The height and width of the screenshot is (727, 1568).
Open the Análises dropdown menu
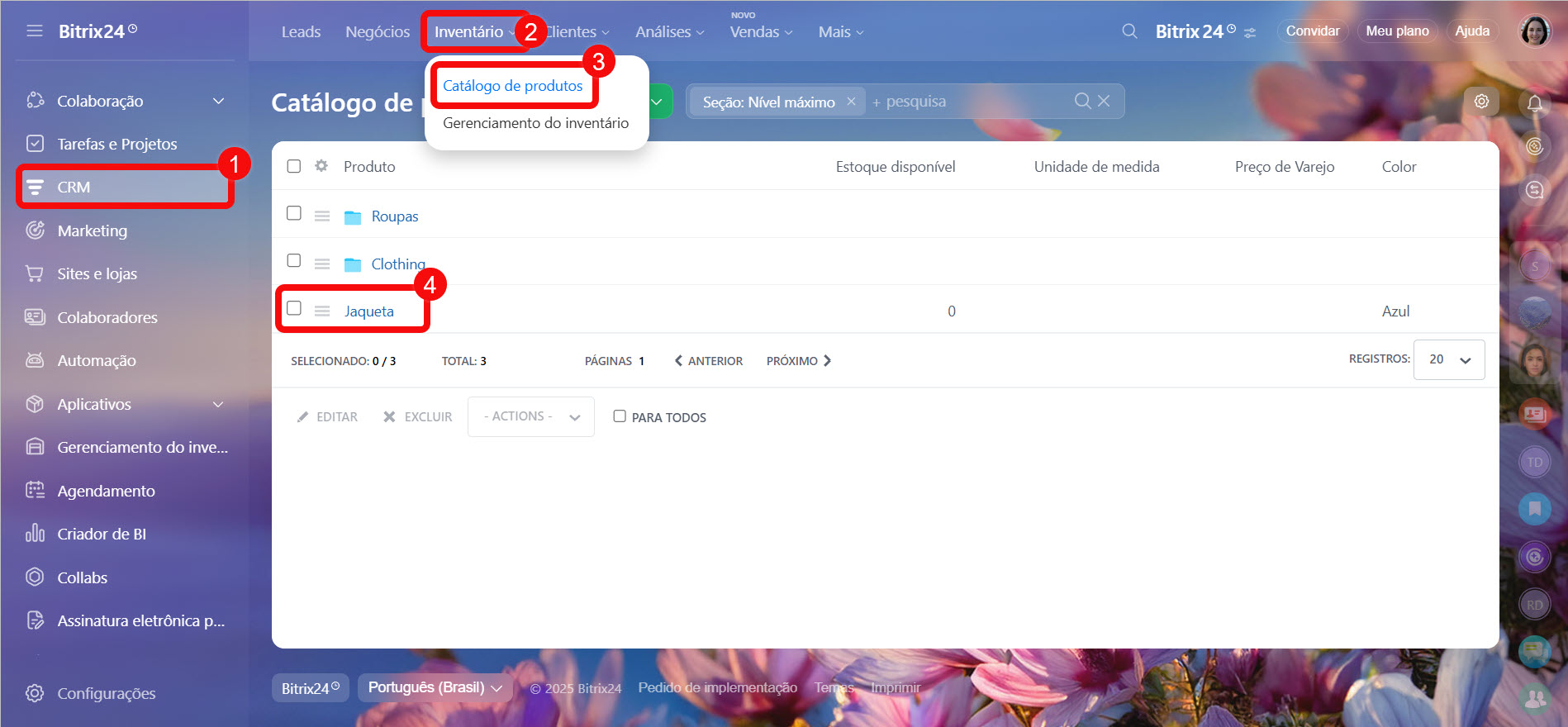[x=669, y=31]
